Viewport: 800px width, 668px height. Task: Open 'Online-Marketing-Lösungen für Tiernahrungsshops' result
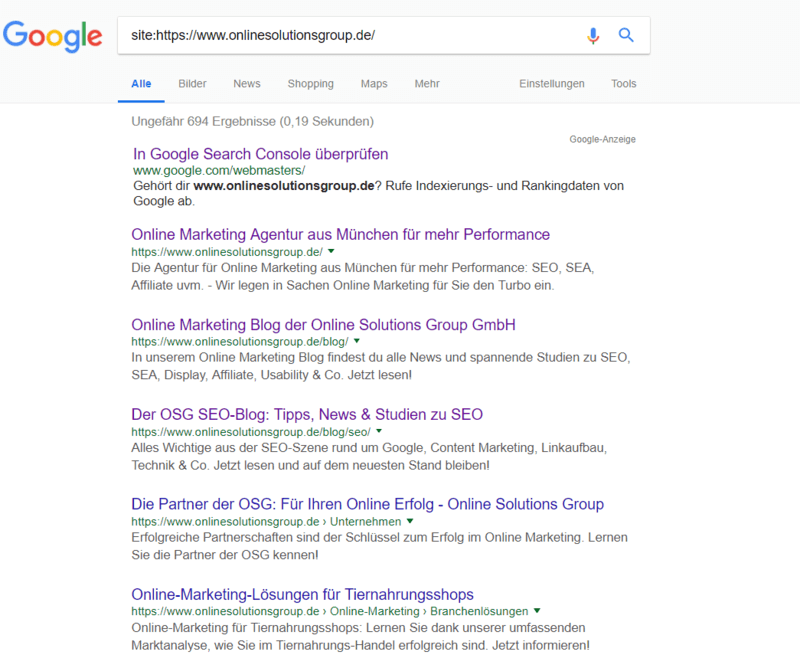pos(303,595)
